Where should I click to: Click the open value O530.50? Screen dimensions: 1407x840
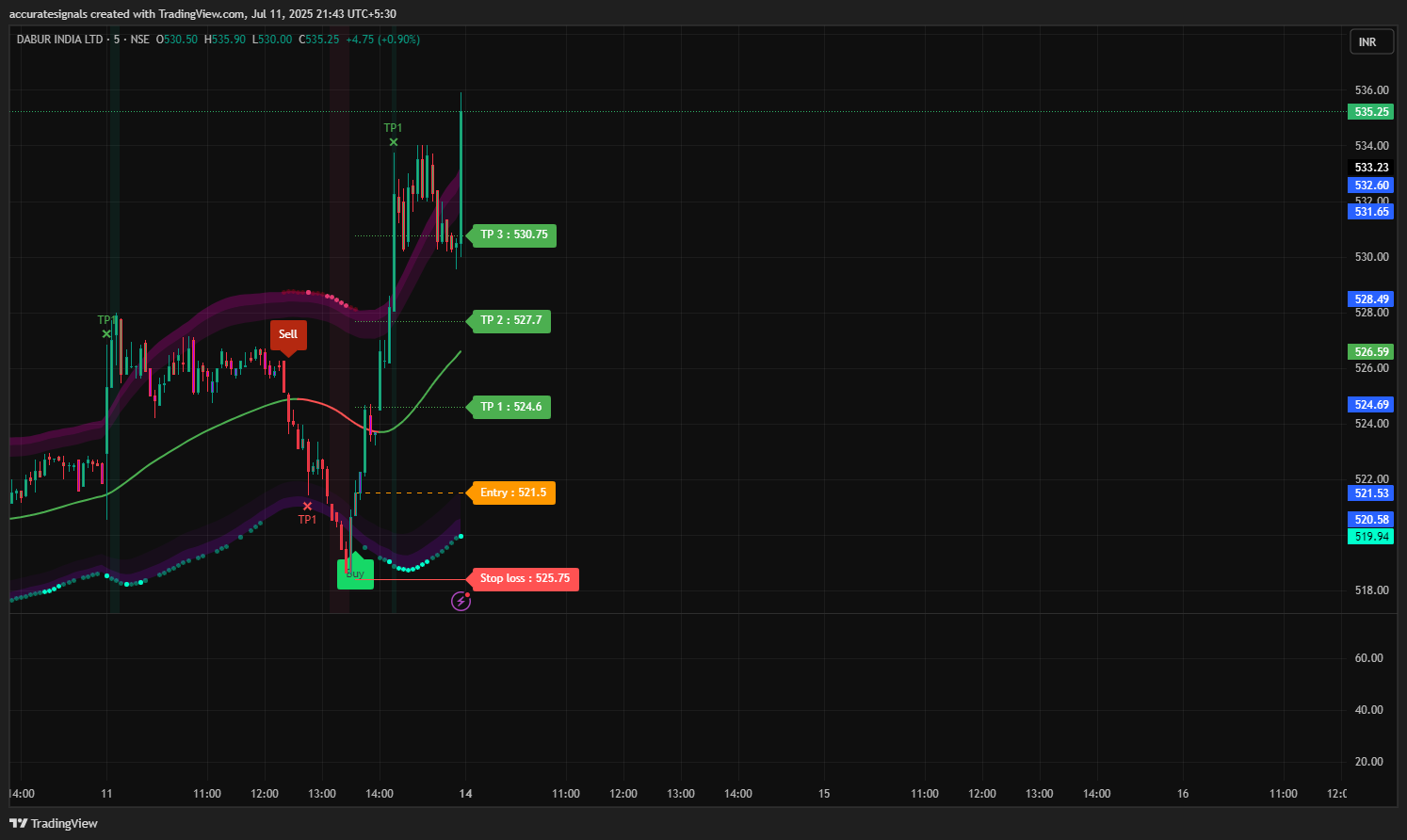click(177, 40)
